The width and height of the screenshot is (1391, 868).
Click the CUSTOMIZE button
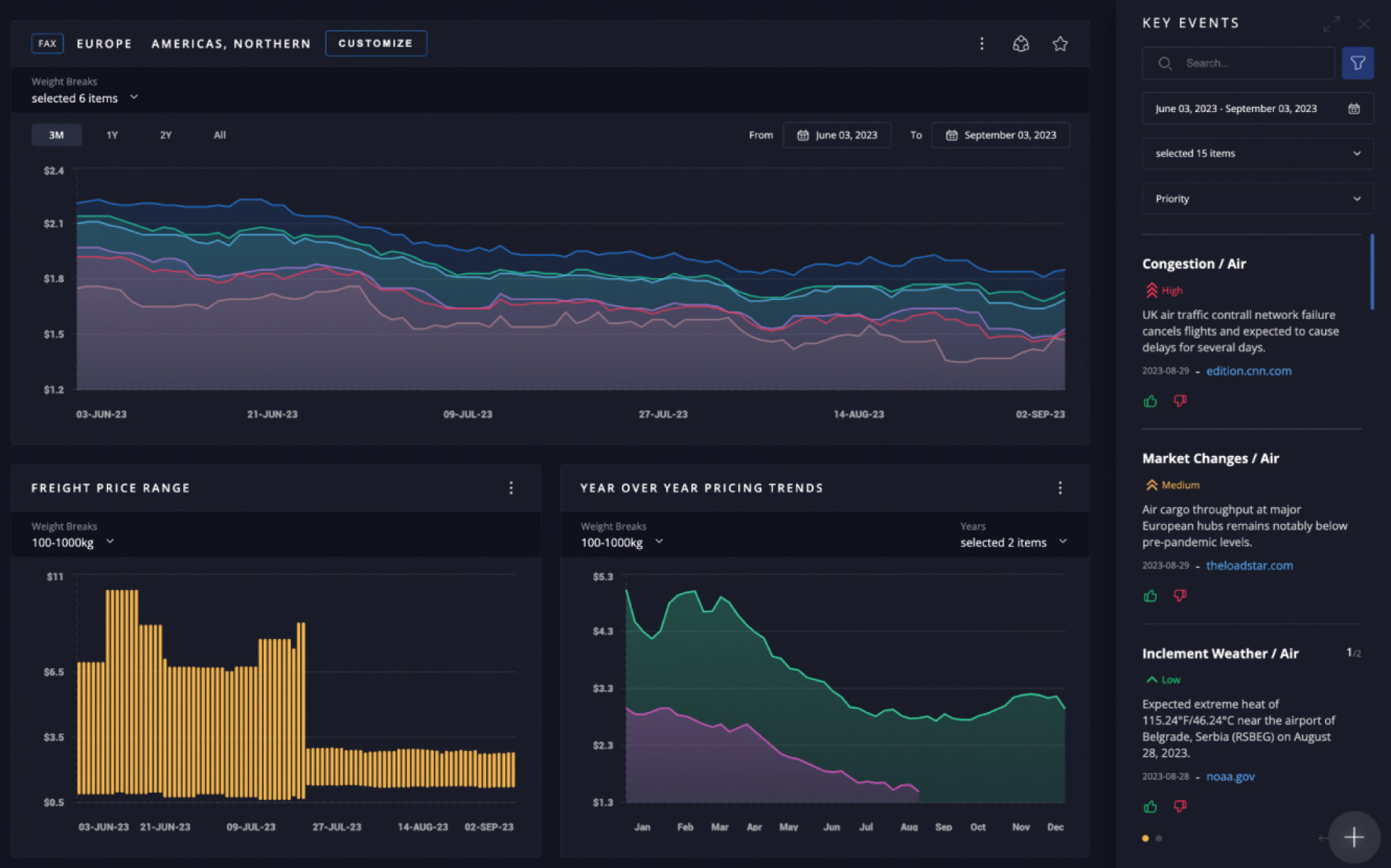376,43
